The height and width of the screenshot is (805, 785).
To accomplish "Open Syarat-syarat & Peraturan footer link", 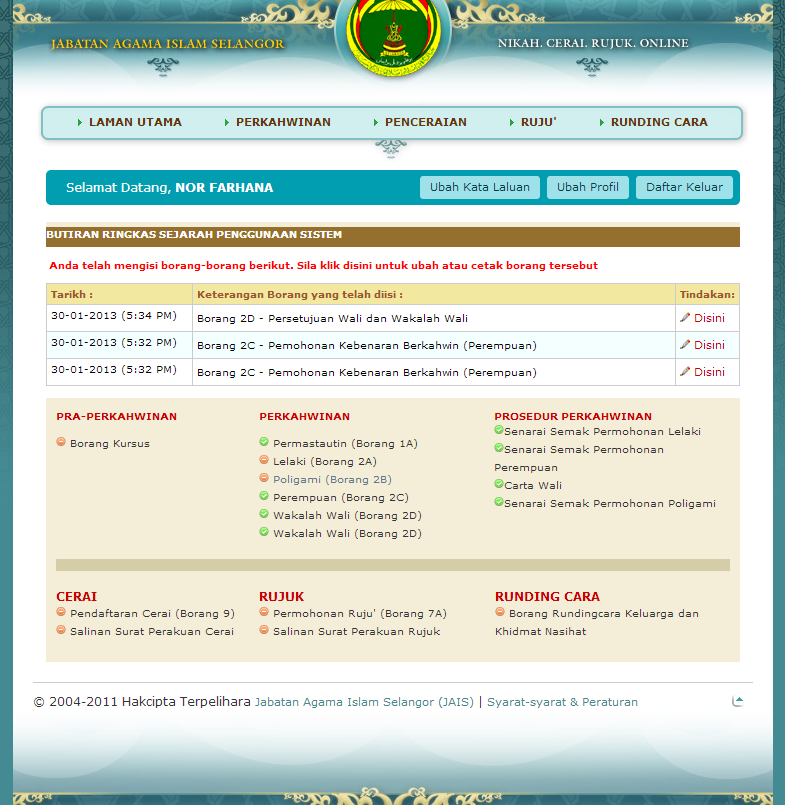I will [562, 702].
